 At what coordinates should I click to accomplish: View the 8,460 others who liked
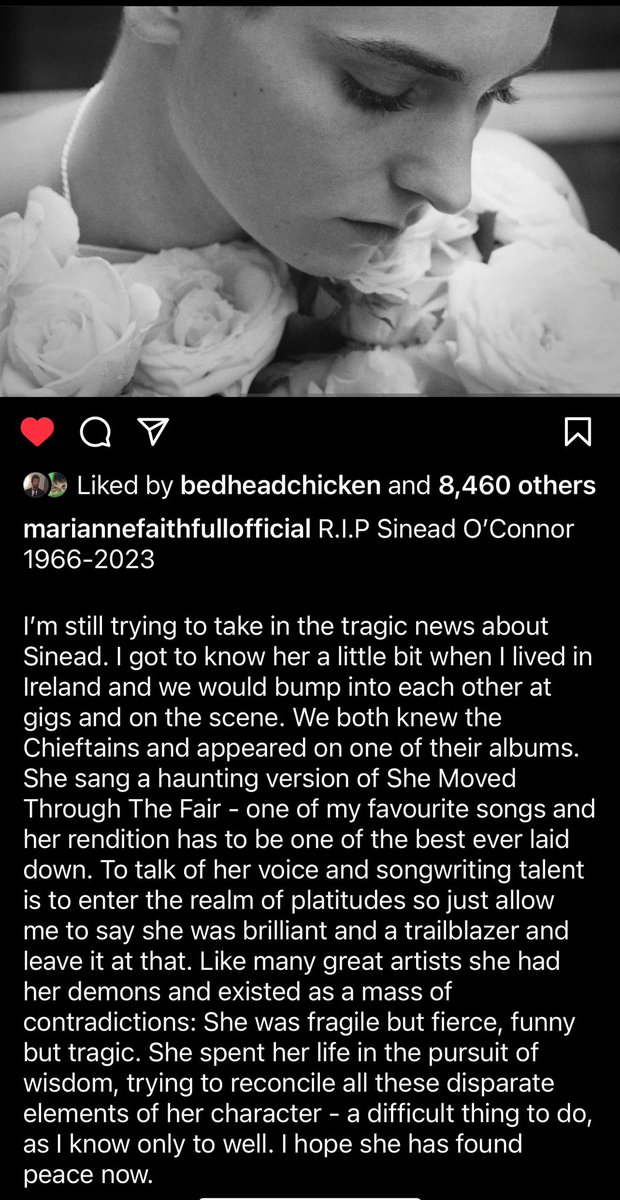tap(517, 486)
